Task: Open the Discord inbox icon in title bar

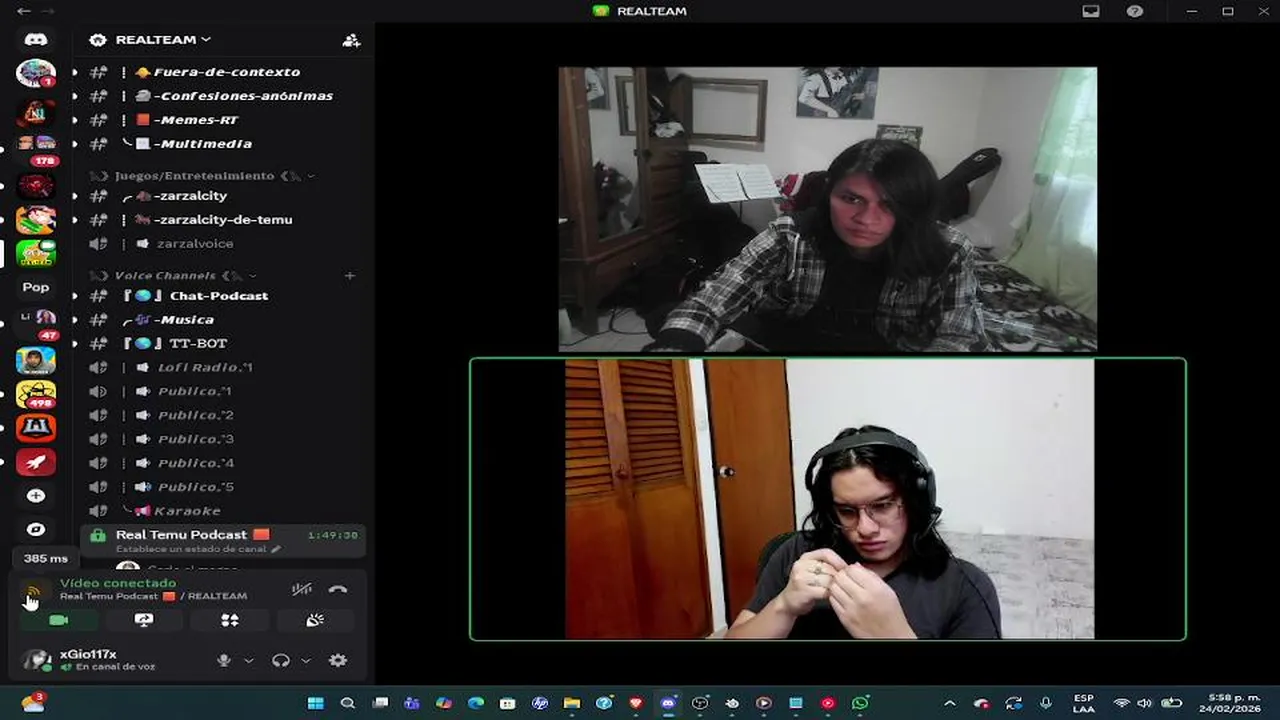Action: (x=1091, y=11)
